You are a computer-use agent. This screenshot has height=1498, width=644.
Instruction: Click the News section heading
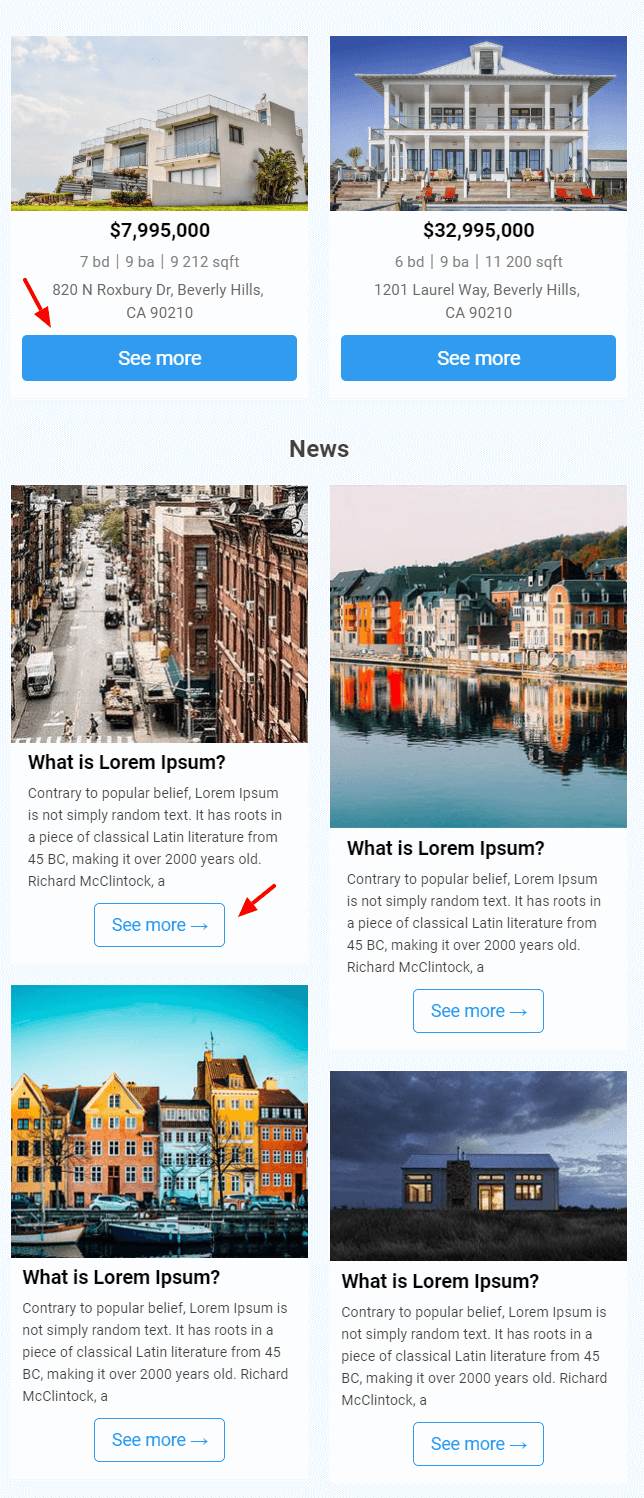(319, 449)
